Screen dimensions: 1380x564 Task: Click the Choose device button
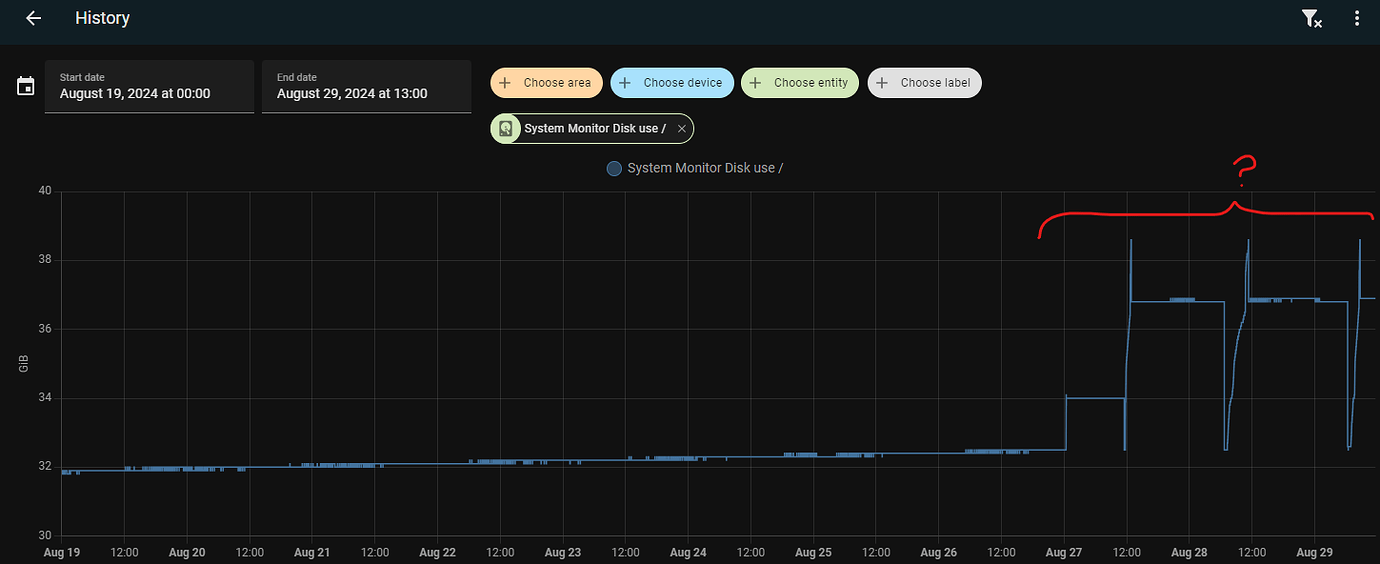click(672, 83)
